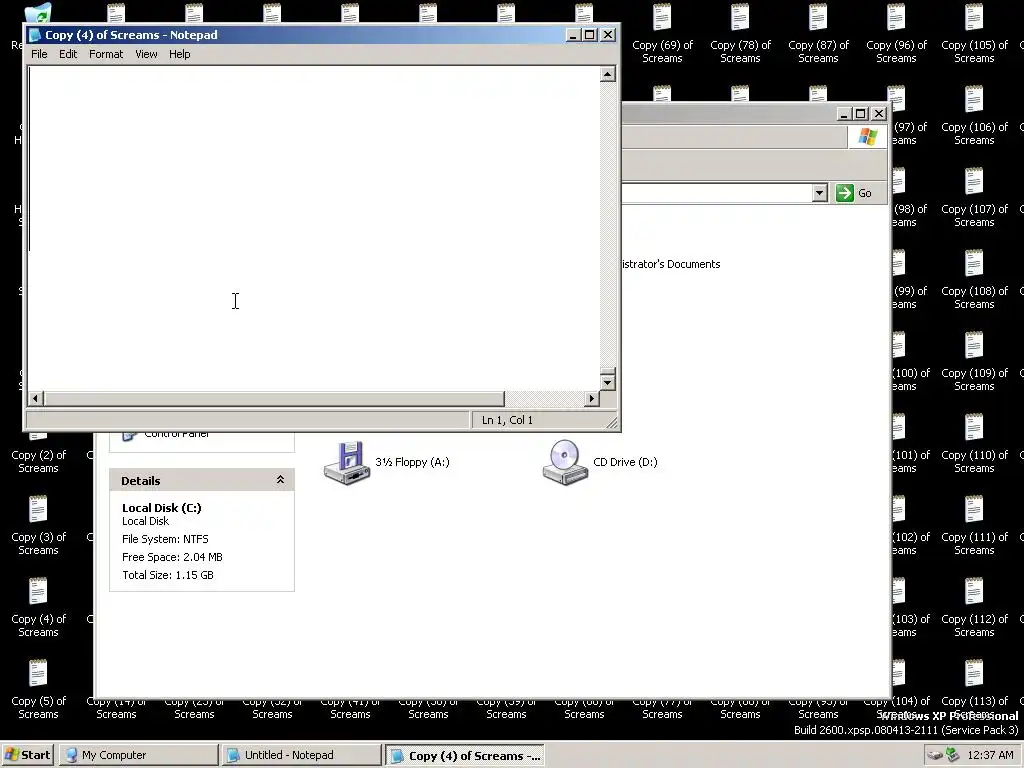Minimize the My Computer window
This screenshot has width=1024, height=768.
click(x=844, y=114)
